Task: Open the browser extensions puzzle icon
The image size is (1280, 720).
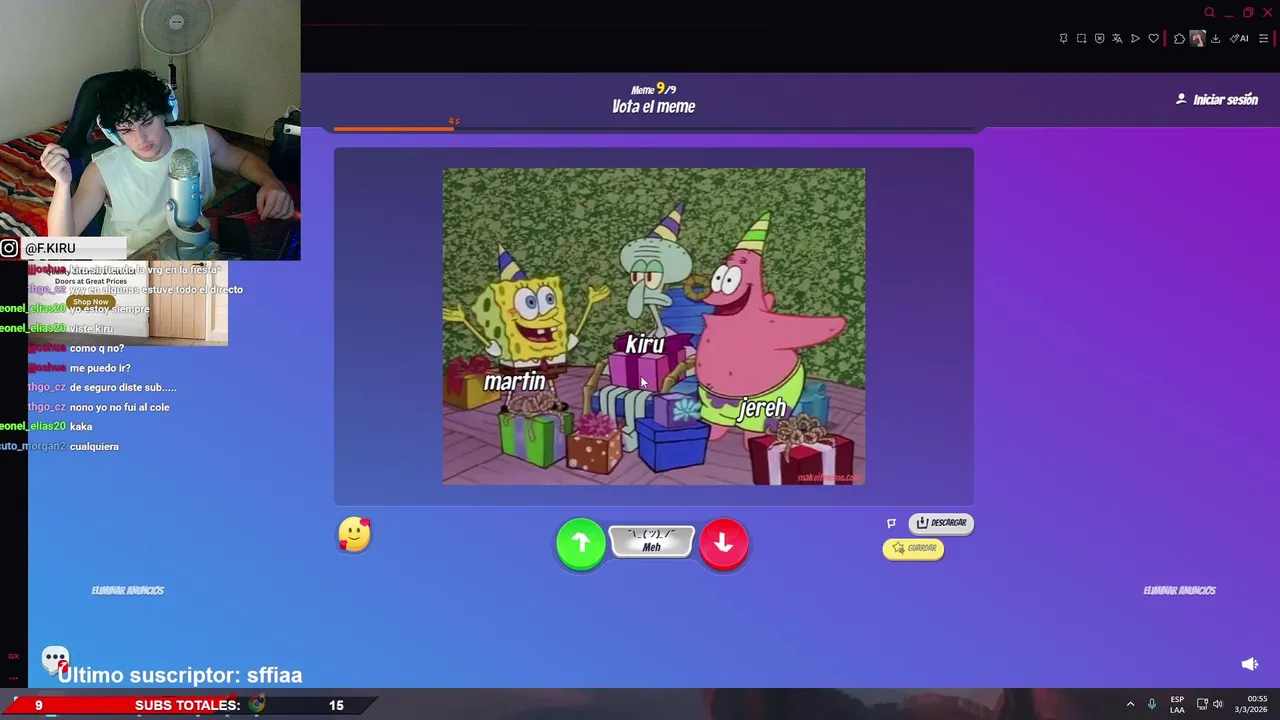Action: [x=1179, y=39]
